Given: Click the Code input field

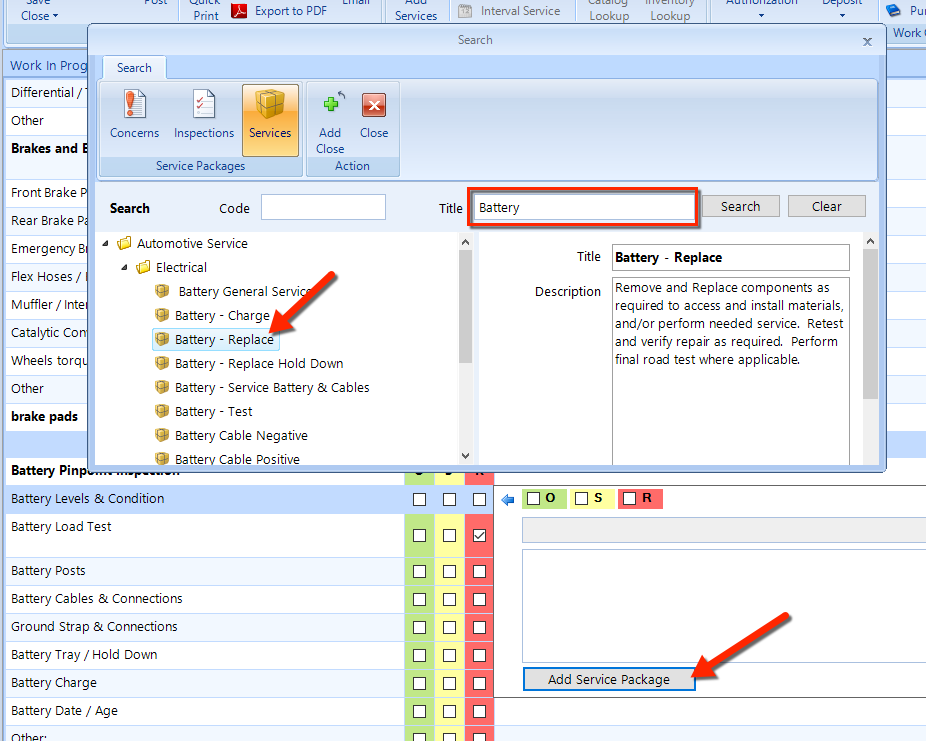Looking at the screenshot, I should click(x=323, y=207).
